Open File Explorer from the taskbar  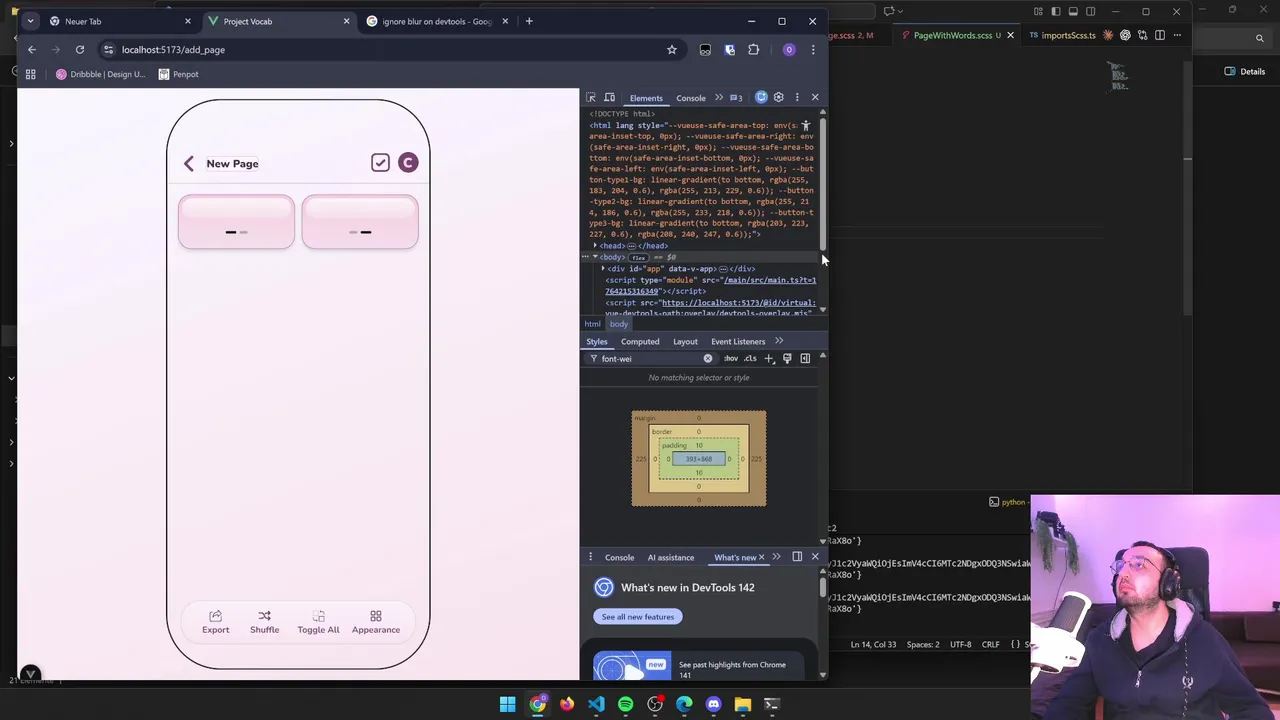(742, 704)
